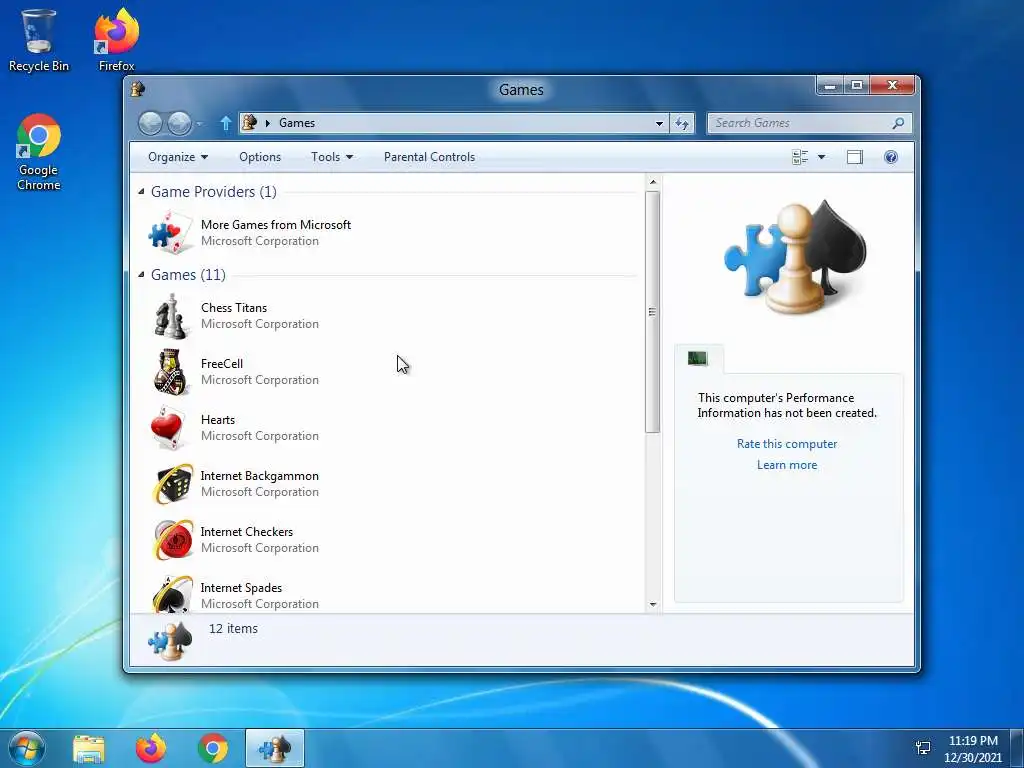Open the view options dropdown arrow
The image size is (1024, 768).
(822, 157)
